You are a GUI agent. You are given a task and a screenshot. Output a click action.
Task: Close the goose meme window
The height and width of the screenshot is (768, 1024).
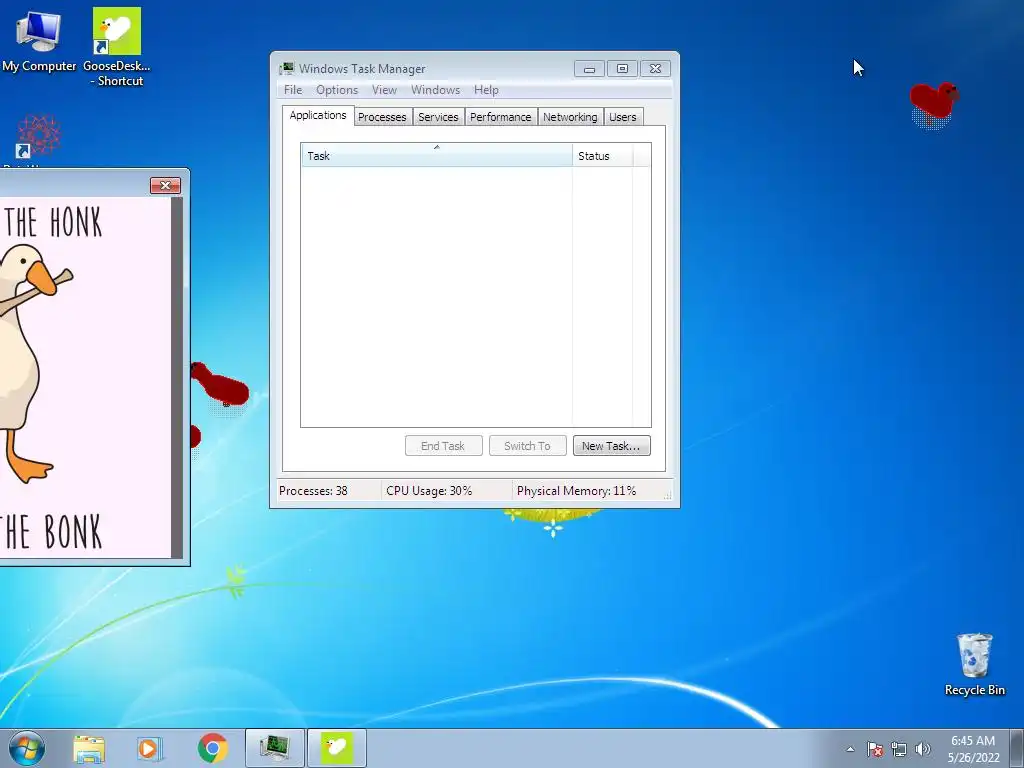click(x=165, y=185)
